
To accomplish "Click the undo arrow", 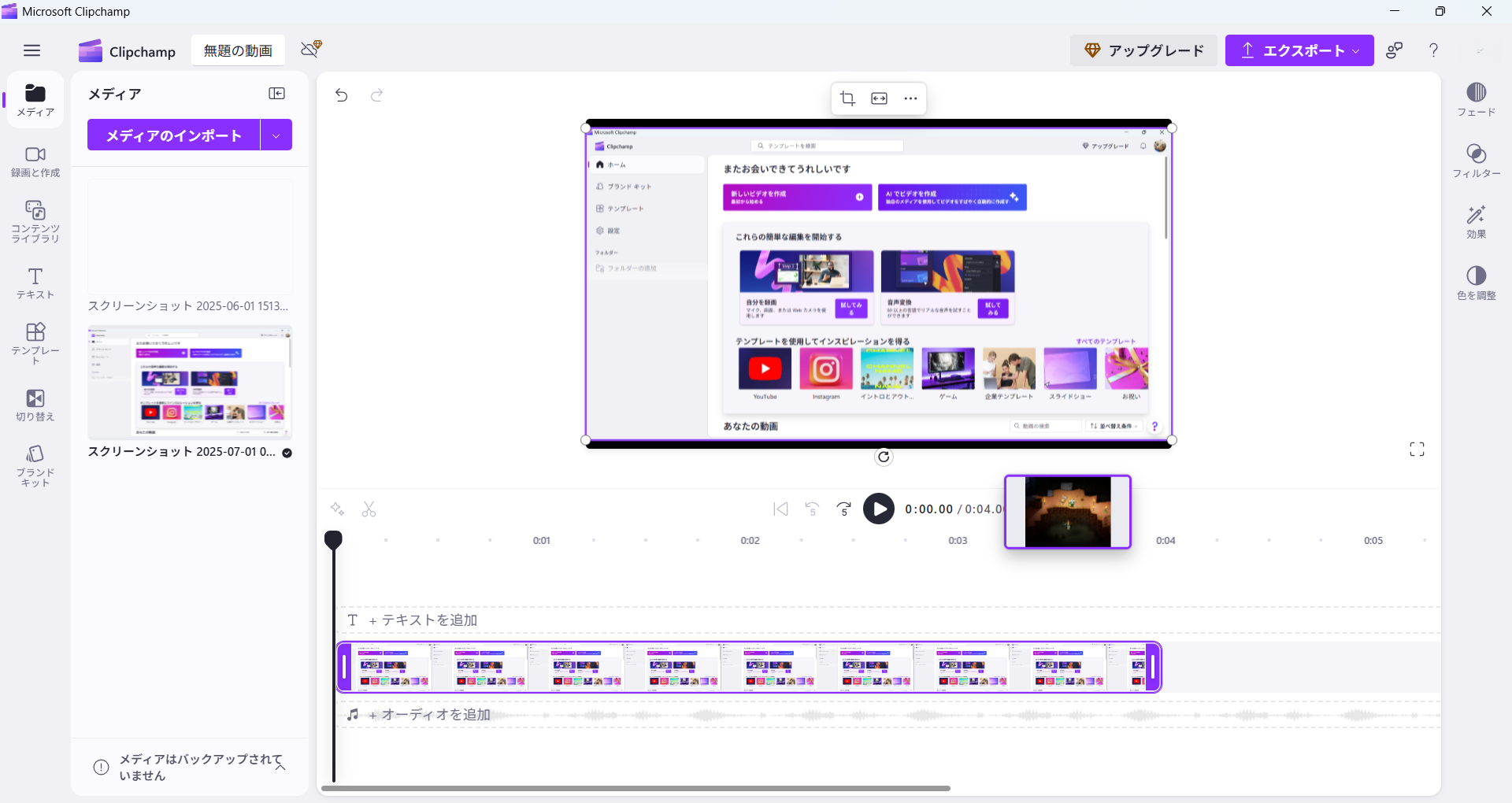I will pos(341,95).
